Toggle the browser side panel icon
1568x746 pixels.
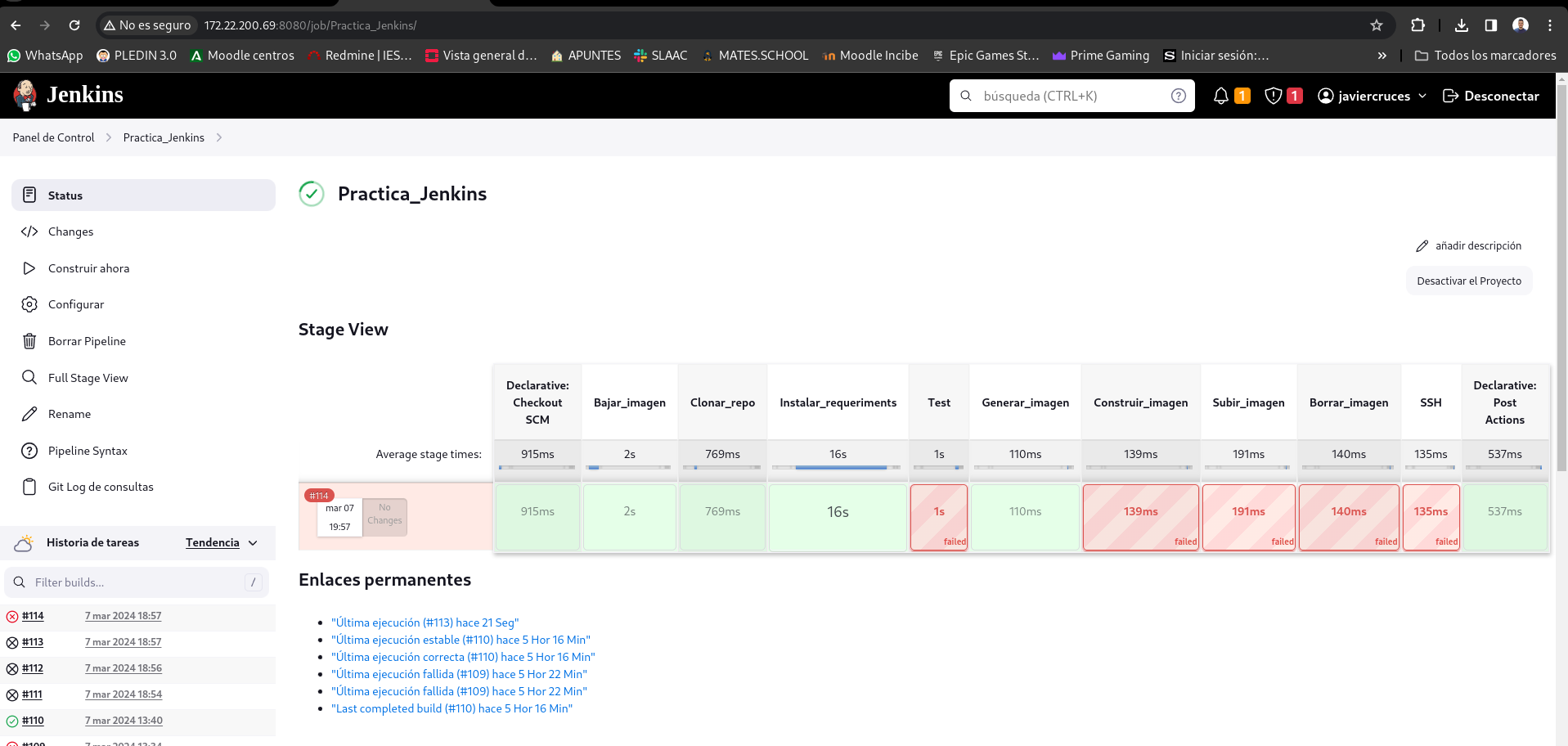pos(1491,25)
